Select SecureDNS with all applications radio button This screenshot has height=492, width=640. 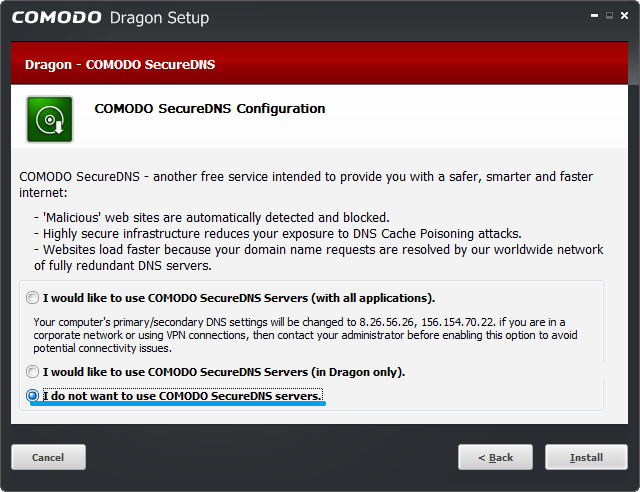tap(32, 298)
